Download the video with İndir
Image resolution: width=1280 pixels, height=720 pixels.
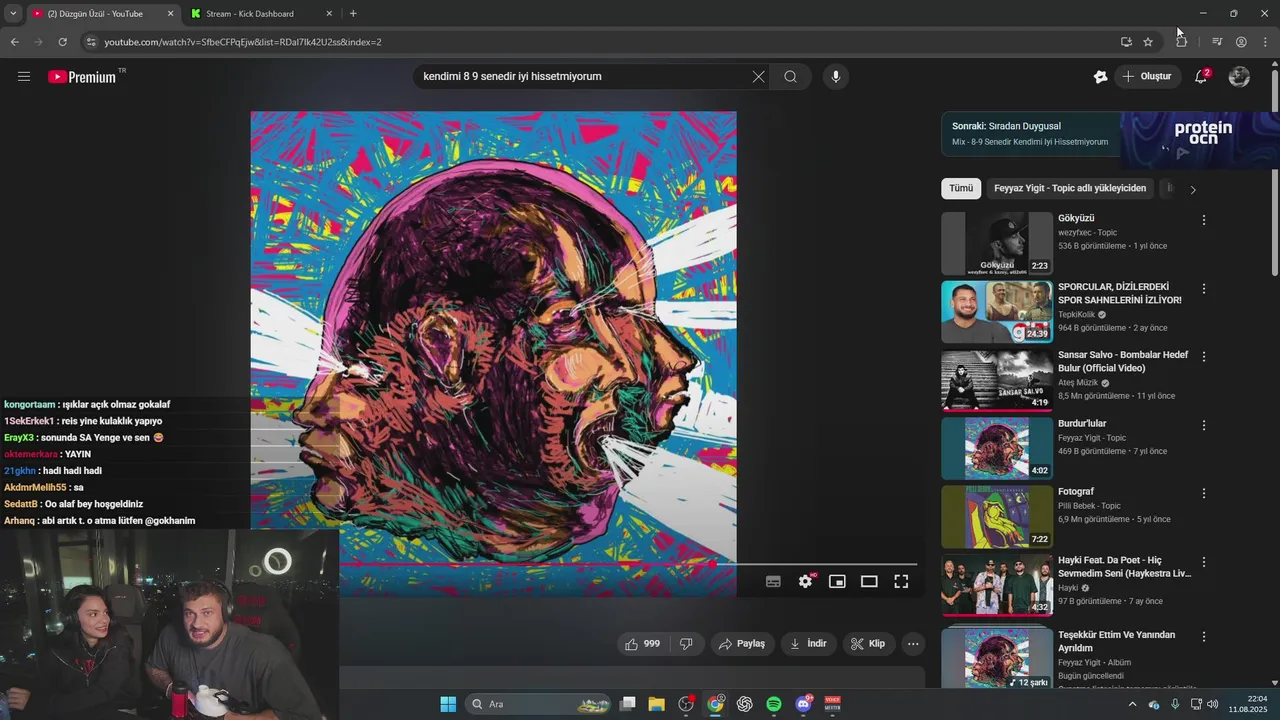pos(808,644)
